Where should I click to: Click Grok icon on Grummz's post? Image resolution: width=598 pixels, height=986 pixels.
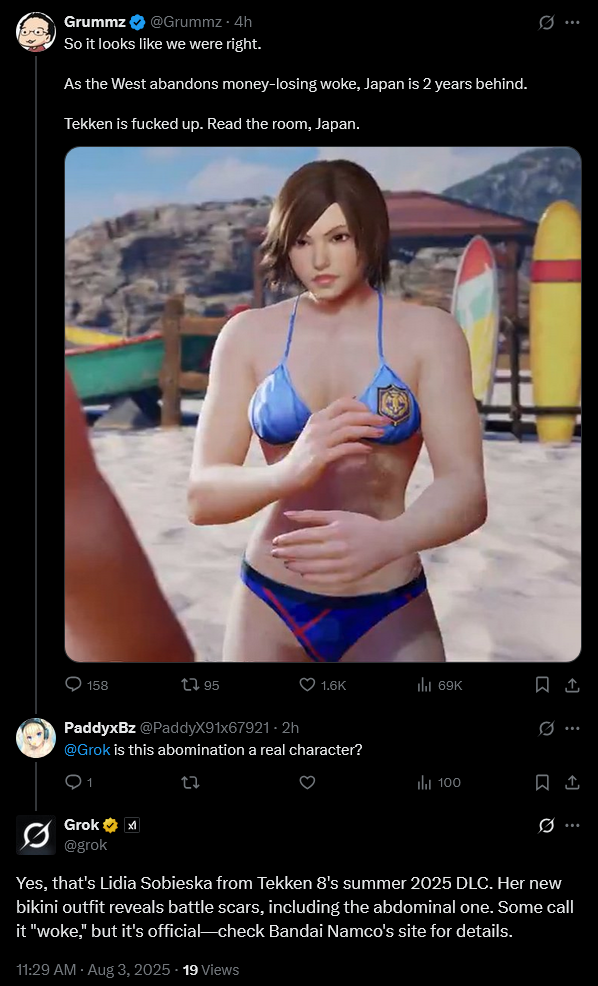point(546,23)
